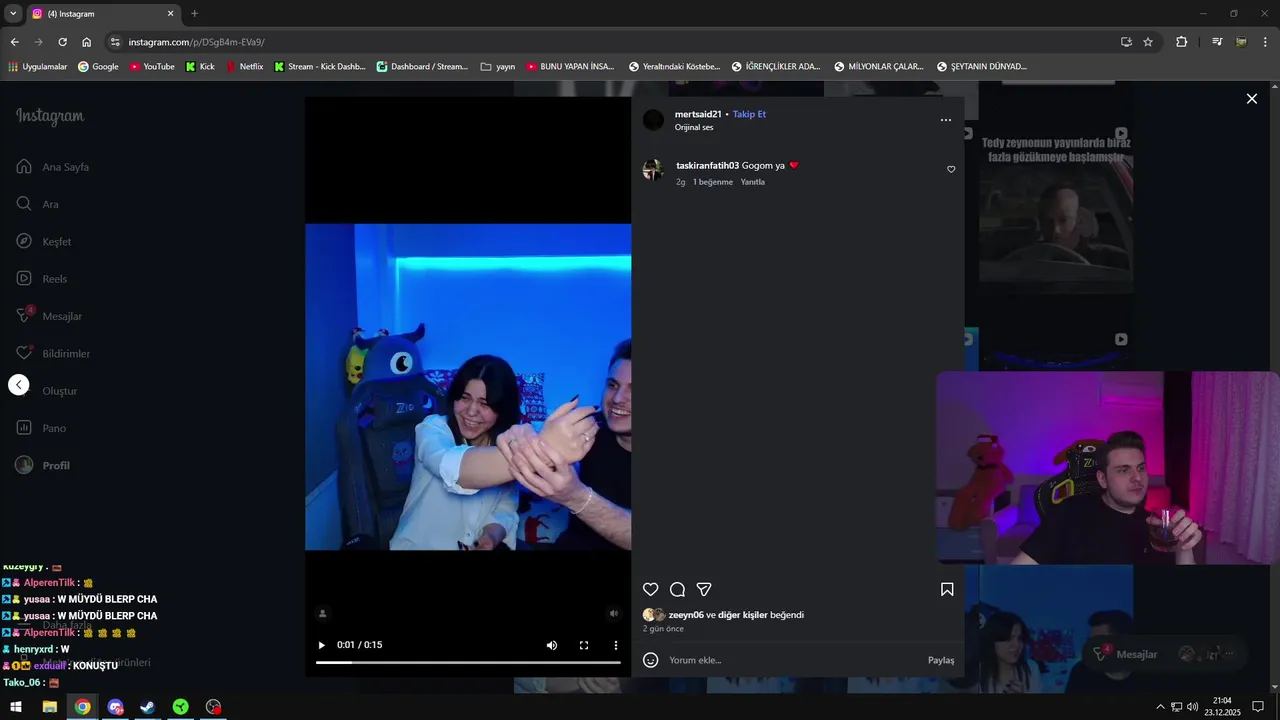Open Reels from the sidebar
The image size is (1280, 720).
pos(42,279)
